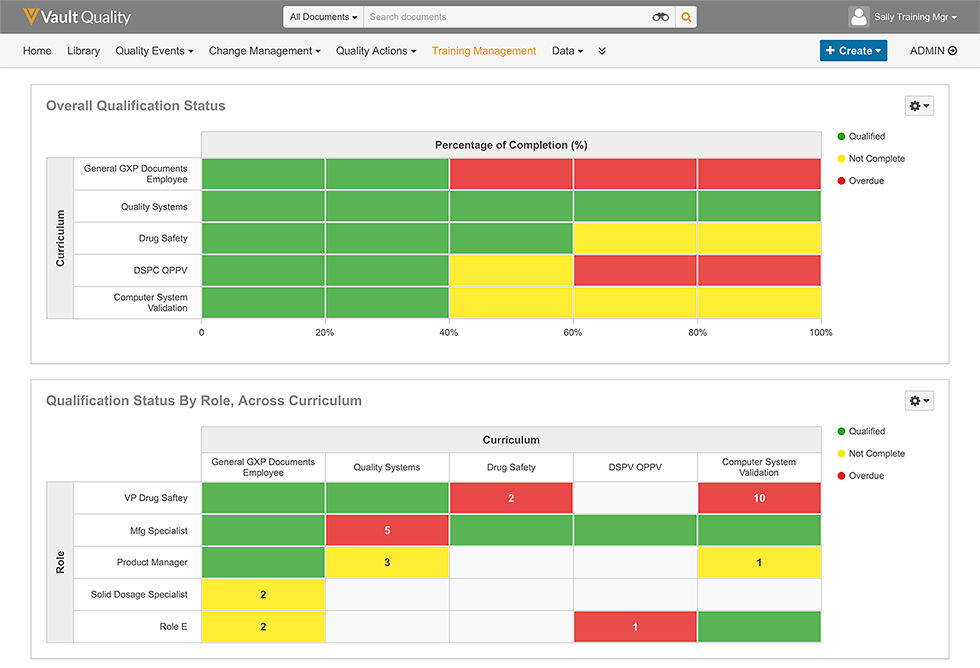Viewport: 980px width, 668px height.
Task: Click the binoculars advanced search icon
Action: (660, 17)
